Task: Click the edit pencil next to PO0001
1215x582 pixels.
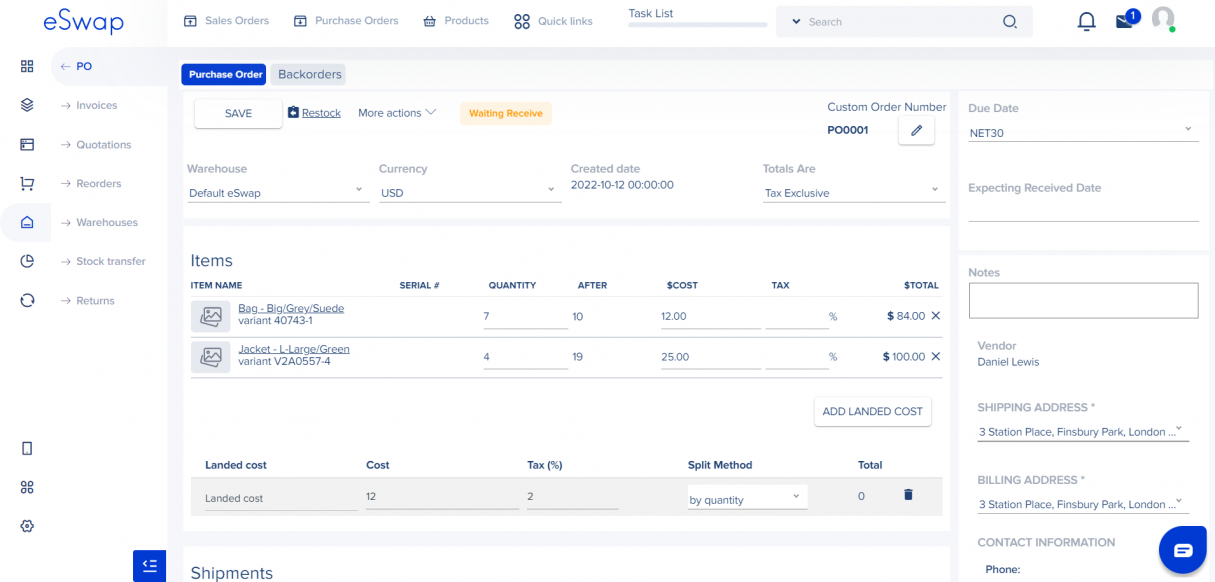Action: click(x=916, y=130)
